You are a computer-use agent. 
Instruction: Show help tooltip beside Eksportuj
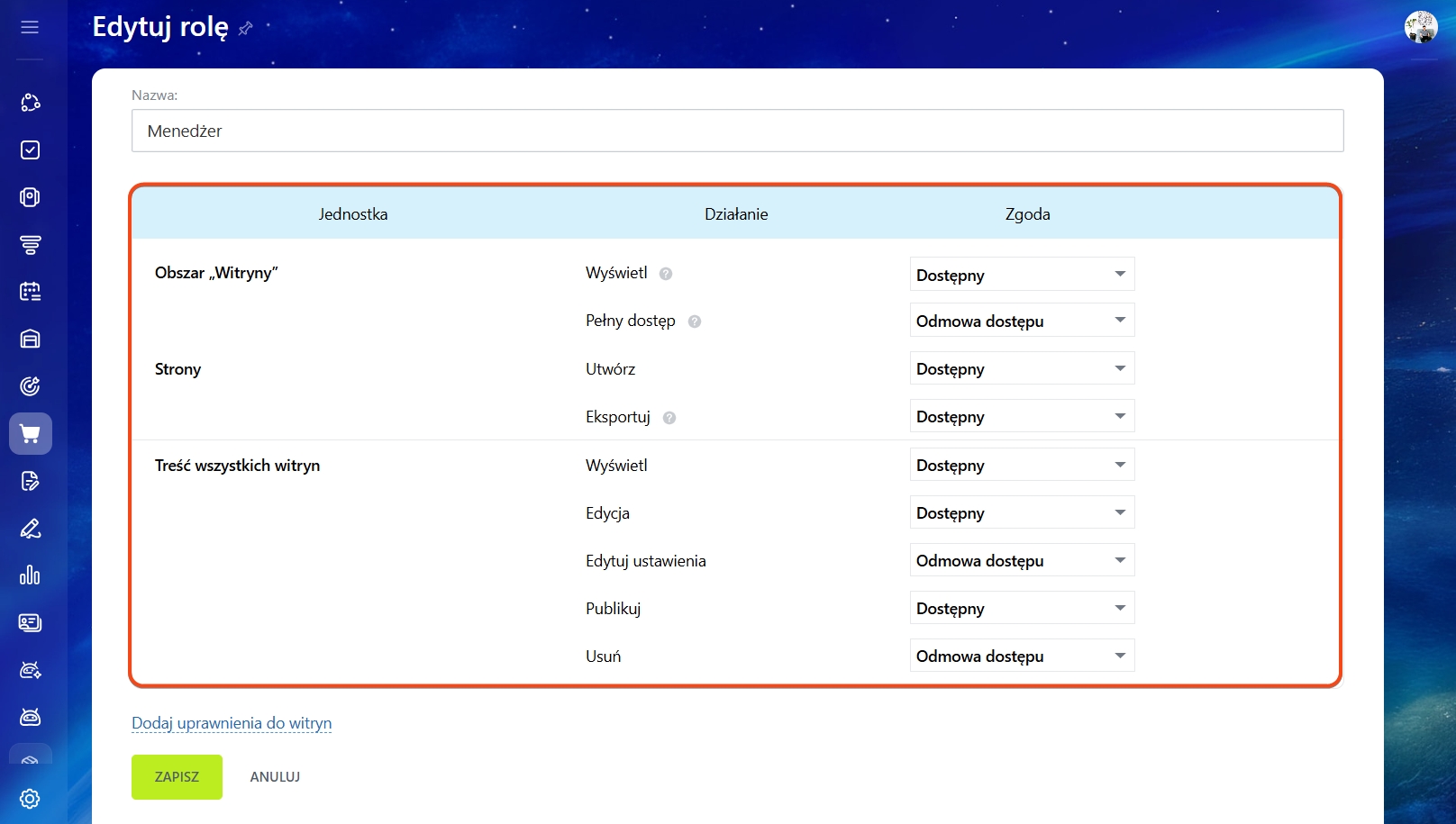click(x=669, y=418)
